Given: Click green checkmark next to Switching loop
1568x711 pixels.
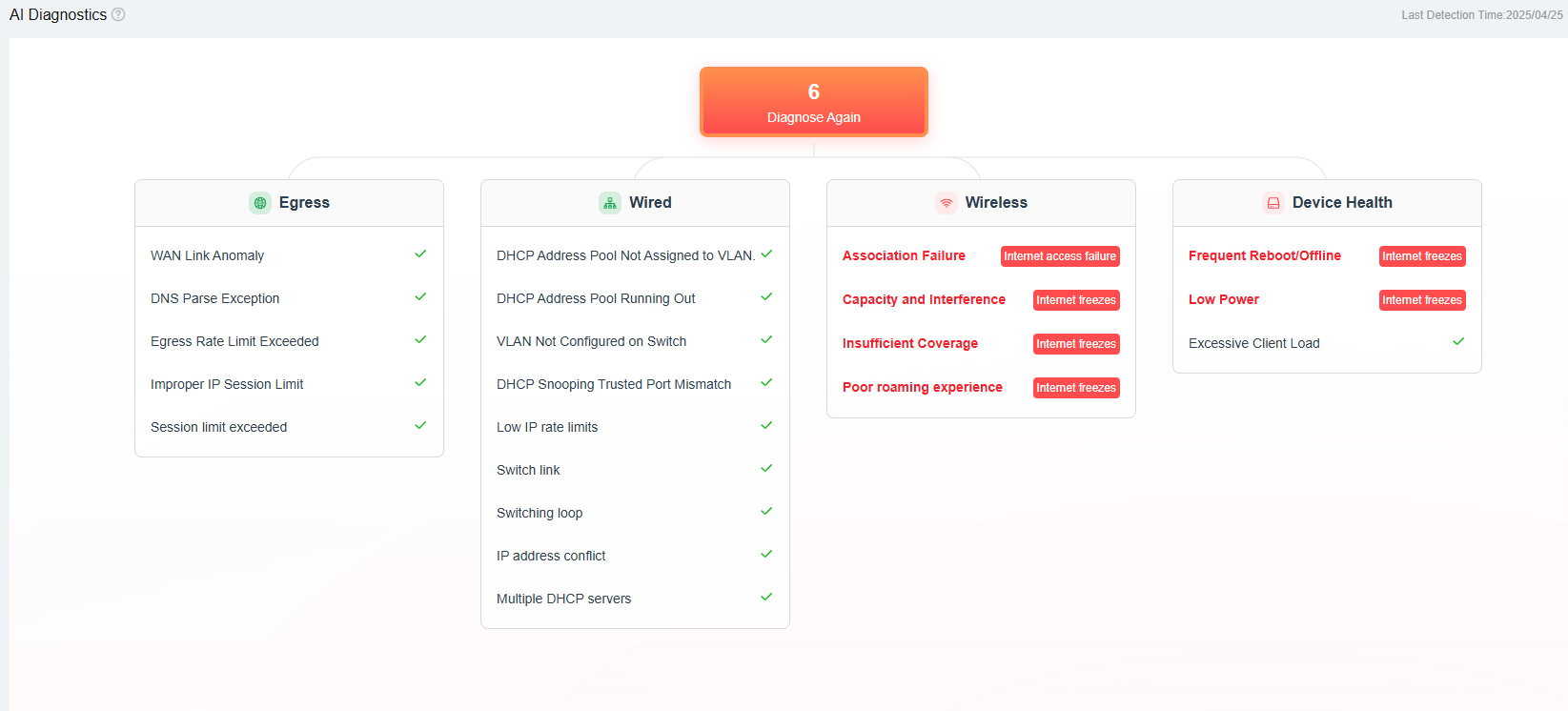Looking at the screenshot, I should tap(766, 512).
